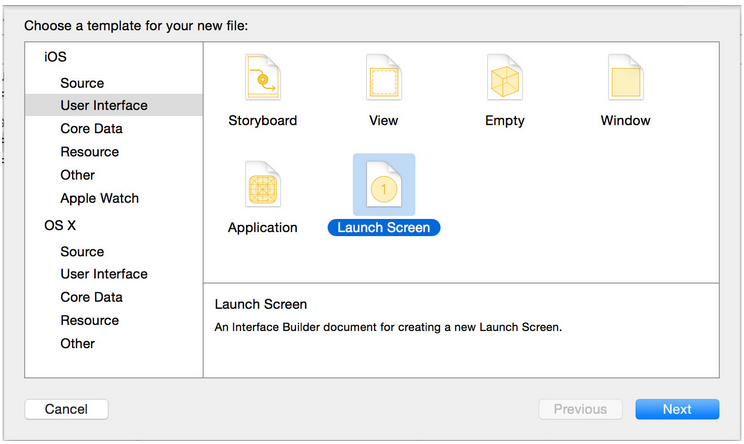Click the Launch Screen template icon
Viewport: 744px width, 444px height.
[x=383, y=186]
